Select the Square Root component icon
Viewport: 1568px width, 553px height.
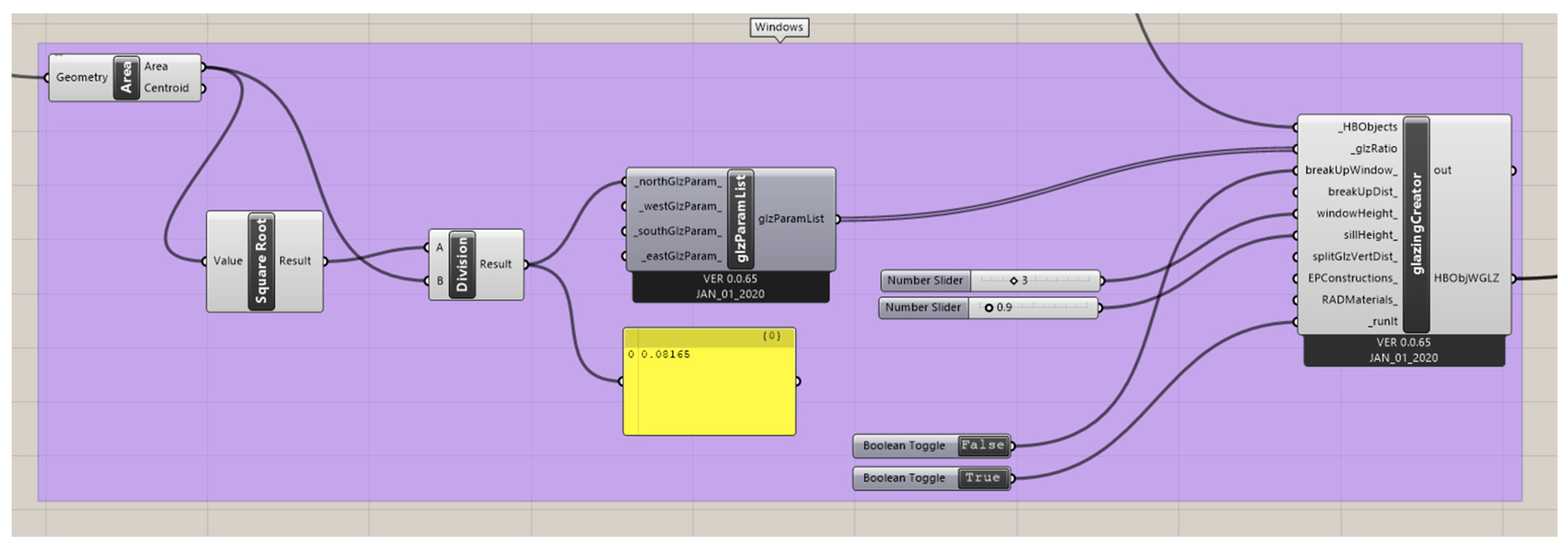coord(261,261)
